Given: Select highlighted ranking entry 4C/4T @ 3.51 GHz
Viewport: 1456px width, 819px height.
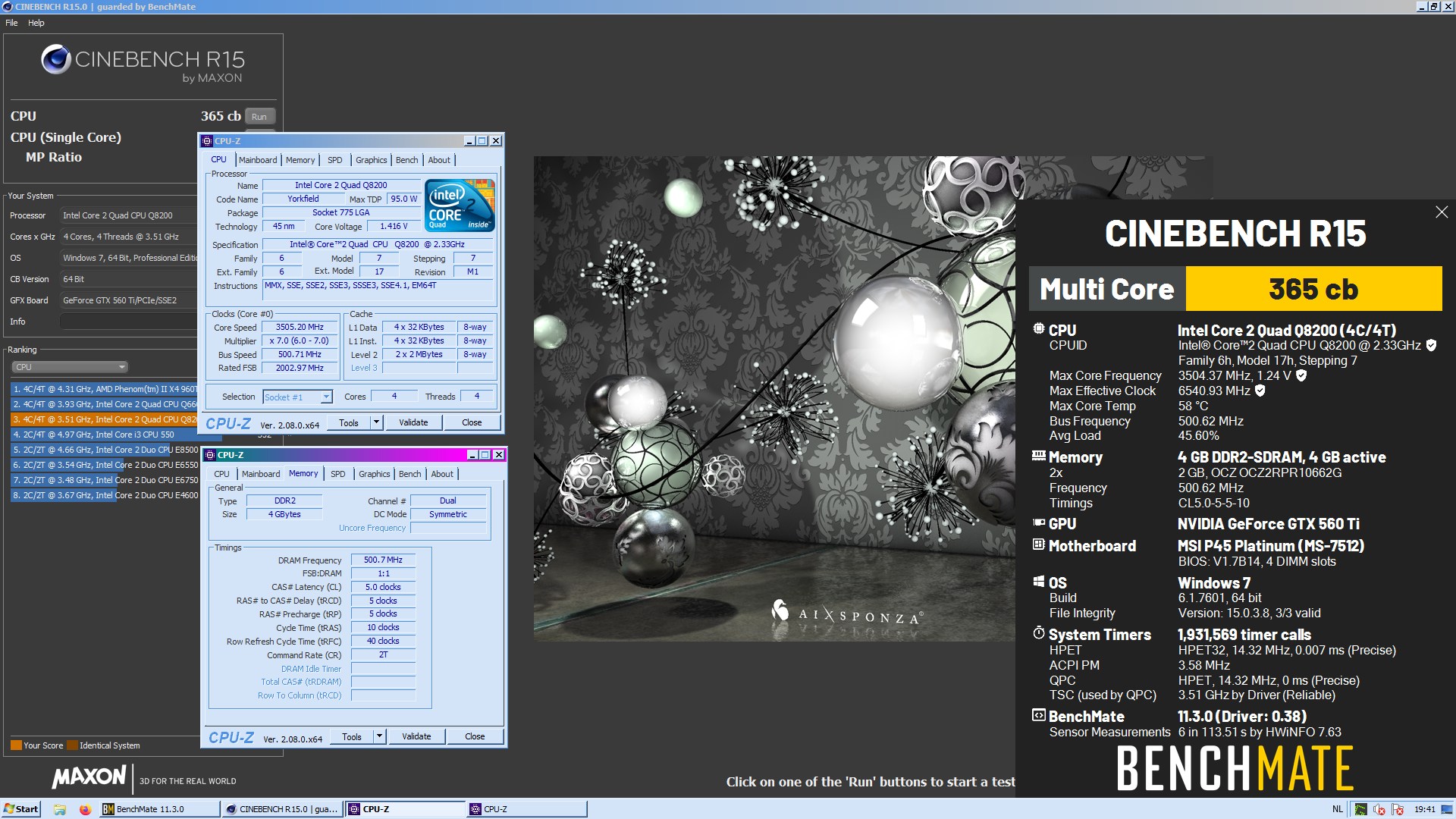Looking at the screenshot, I should (105, 419).
